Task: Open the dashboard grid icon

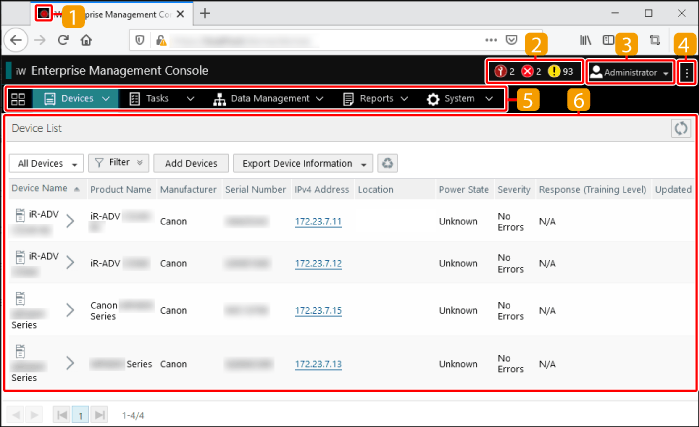Action: (18, 99)
